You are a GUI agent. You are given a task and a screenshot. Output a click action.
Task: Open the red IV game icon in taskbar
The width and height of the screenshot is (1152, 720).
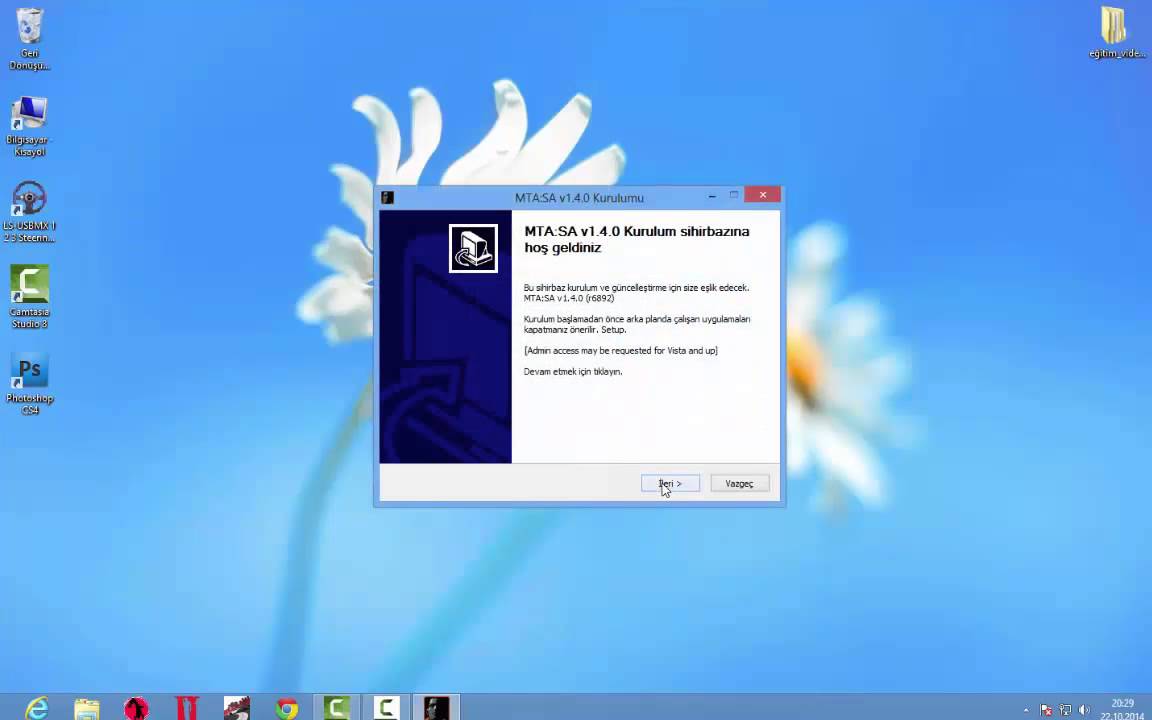pos(187,708)
